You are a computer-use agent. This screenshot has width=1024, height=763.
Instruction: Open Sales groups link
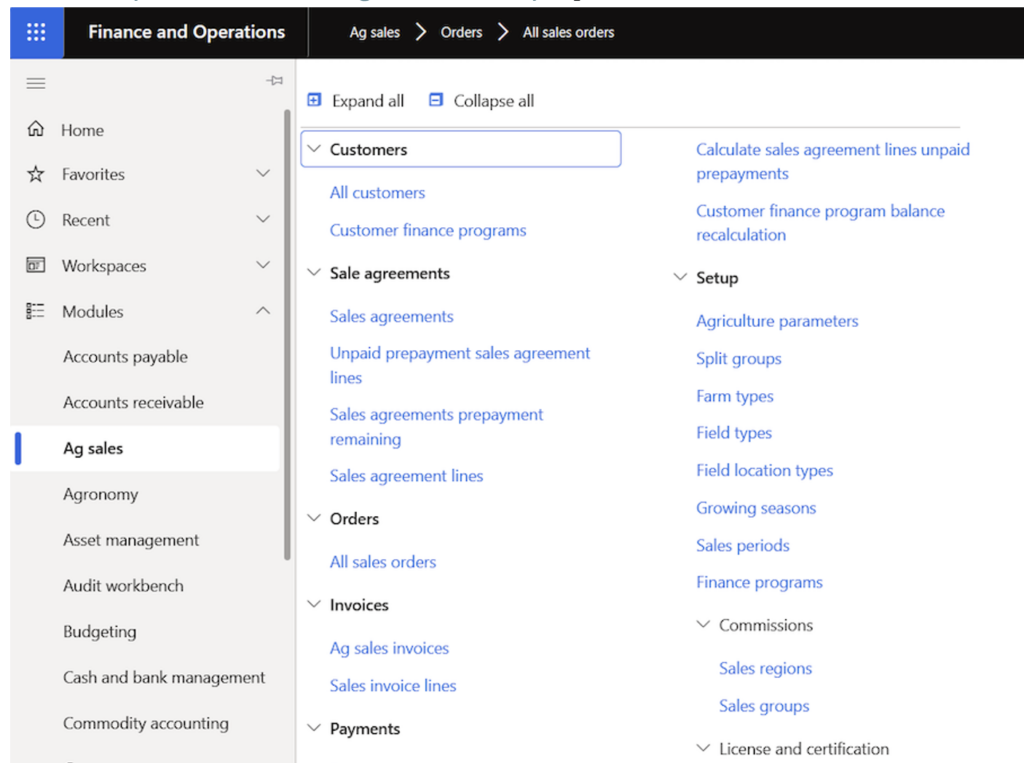point(764,706)
